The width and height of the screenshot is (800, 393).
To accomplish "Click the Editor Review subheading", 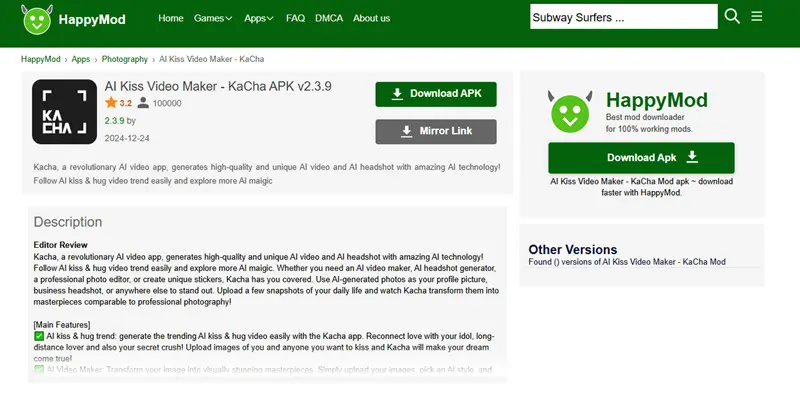I will click(61, 245).
